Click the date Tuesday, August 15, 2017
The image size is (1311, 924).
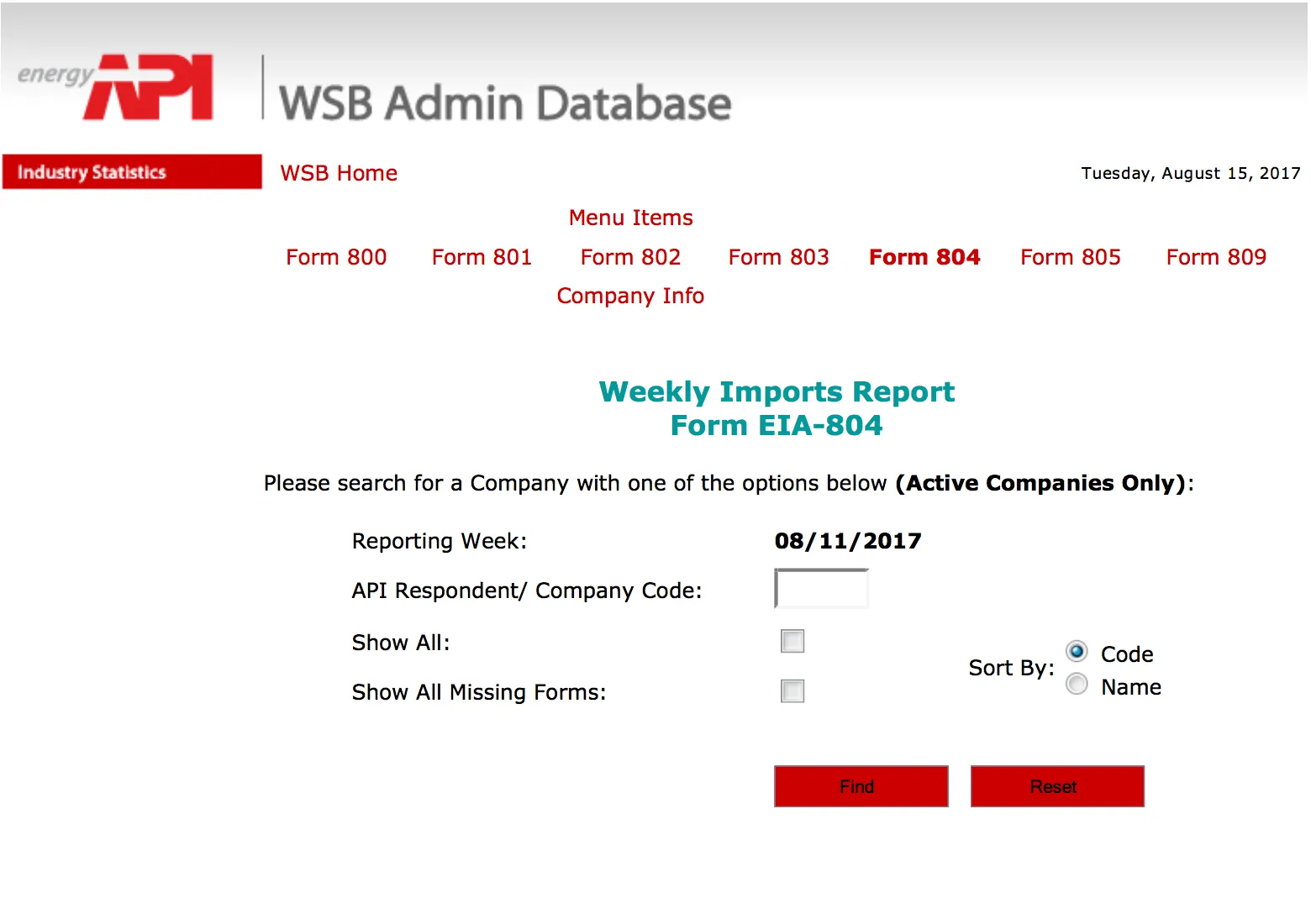1191,173
